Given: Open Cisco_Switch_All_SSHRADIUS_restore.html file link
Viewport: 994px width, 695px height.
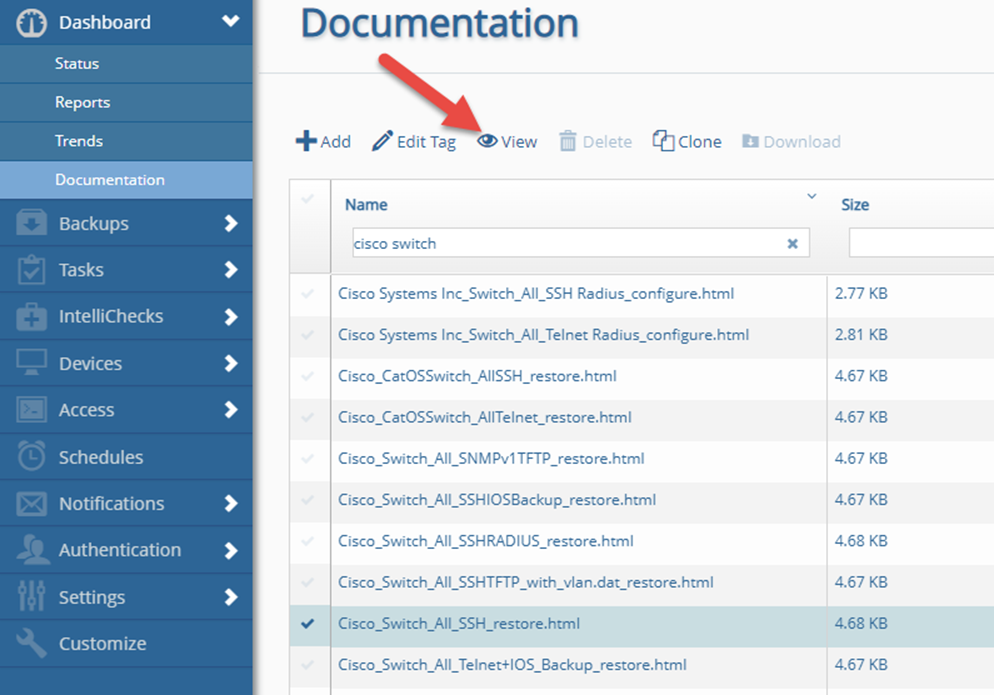Looking at the screenshot, I should pos(486,541).
